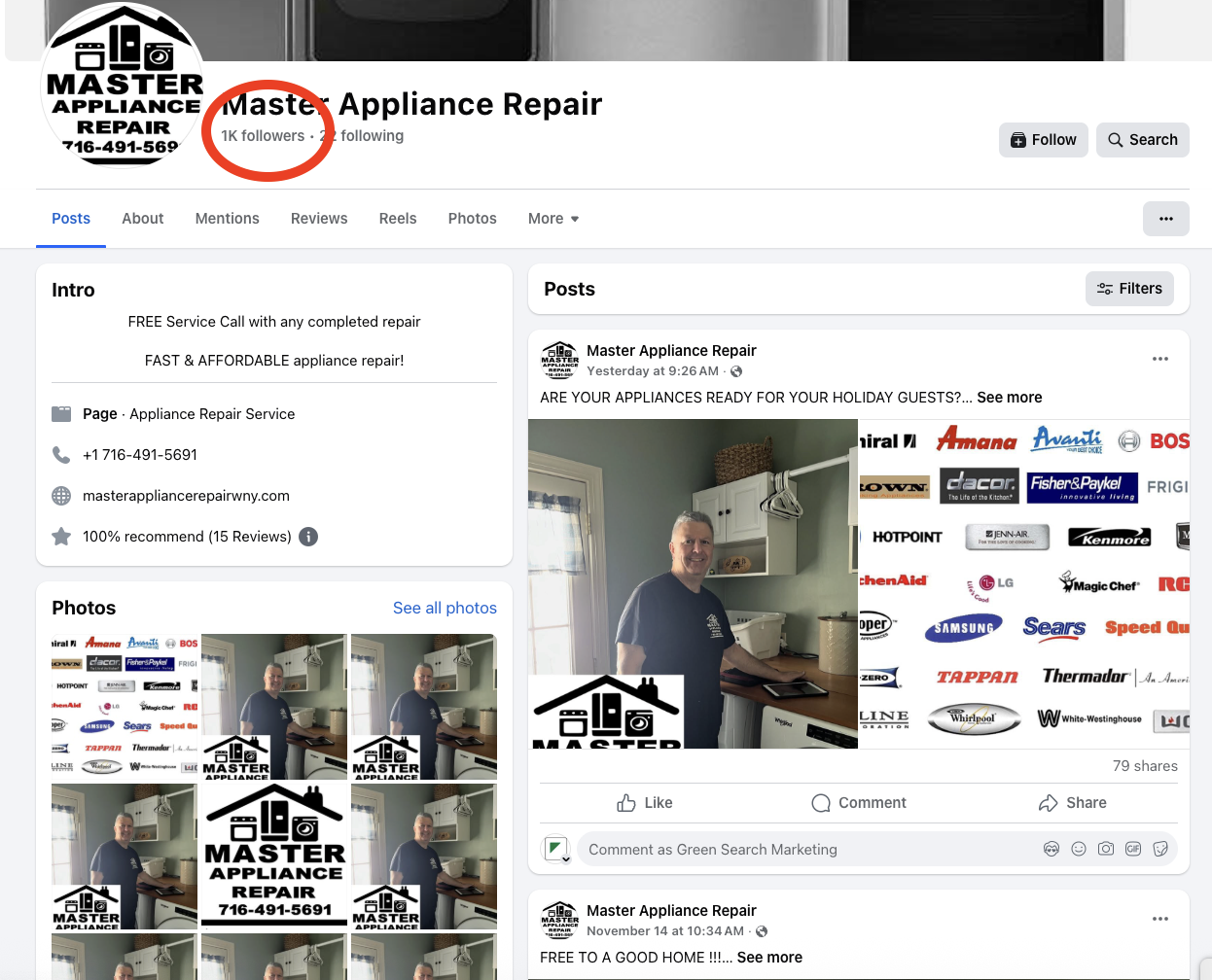Screen dimensions: 1212x980
Task: Open the second post's three-dot menu
Action: click(1160, 919)
